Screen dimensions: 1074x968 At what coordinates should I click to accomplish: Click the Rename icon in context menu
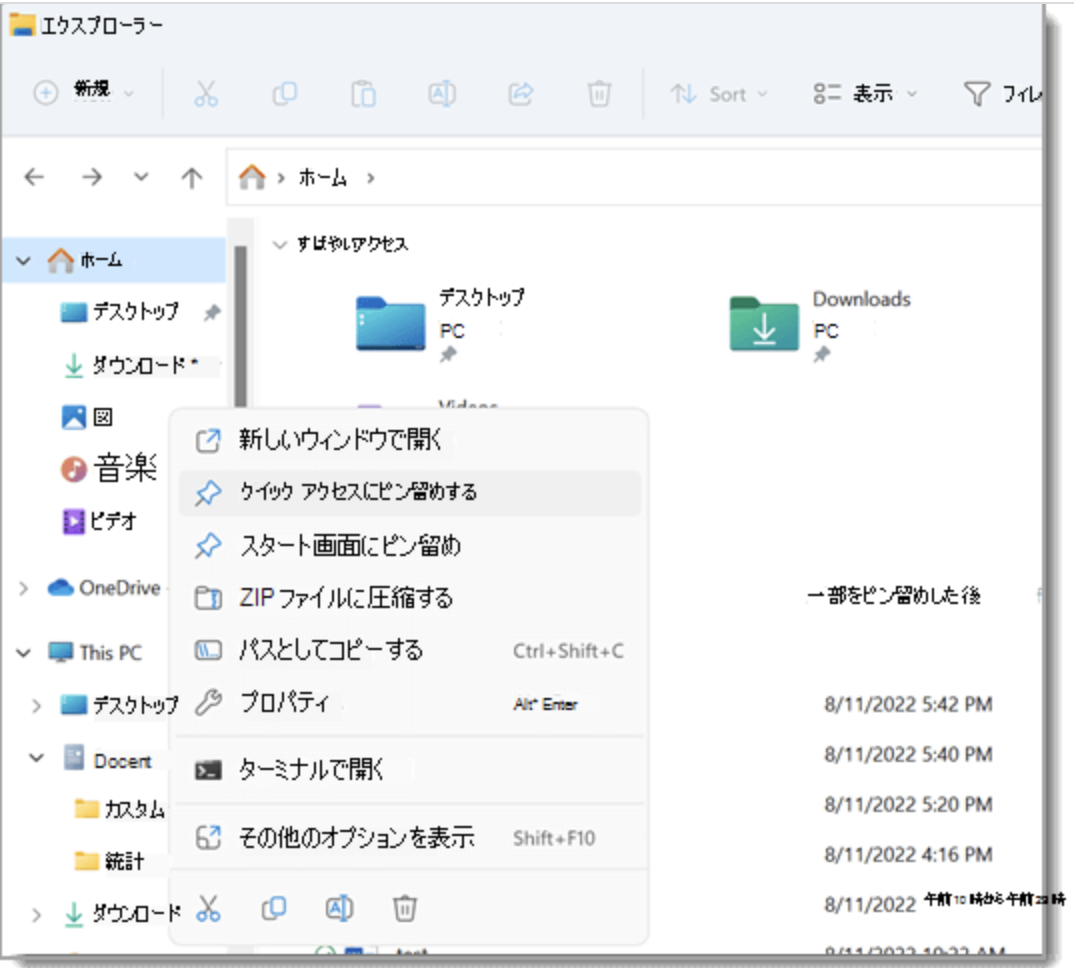point(340,908)
